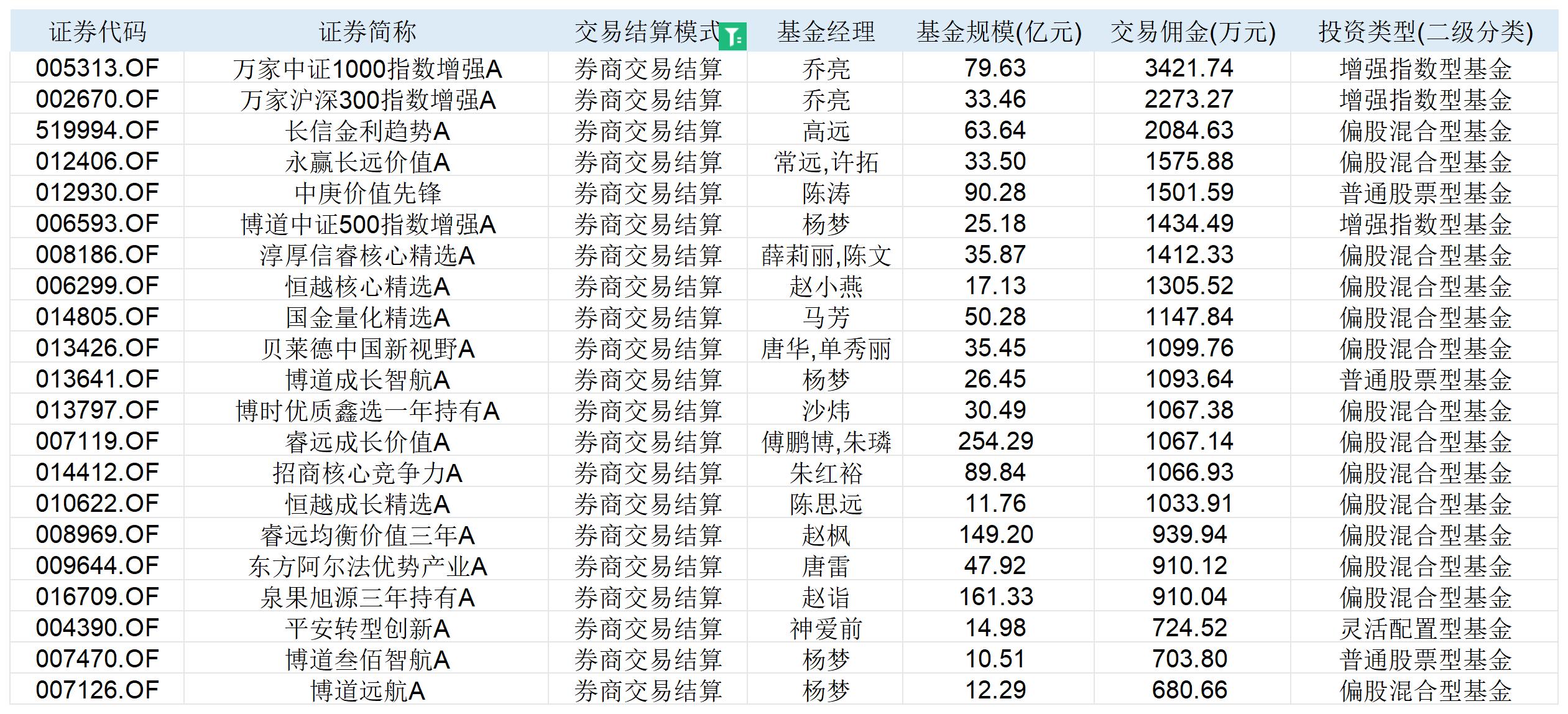Select the 基金规模(亿元) column header
1568x714 pixels.
(999, 32)
